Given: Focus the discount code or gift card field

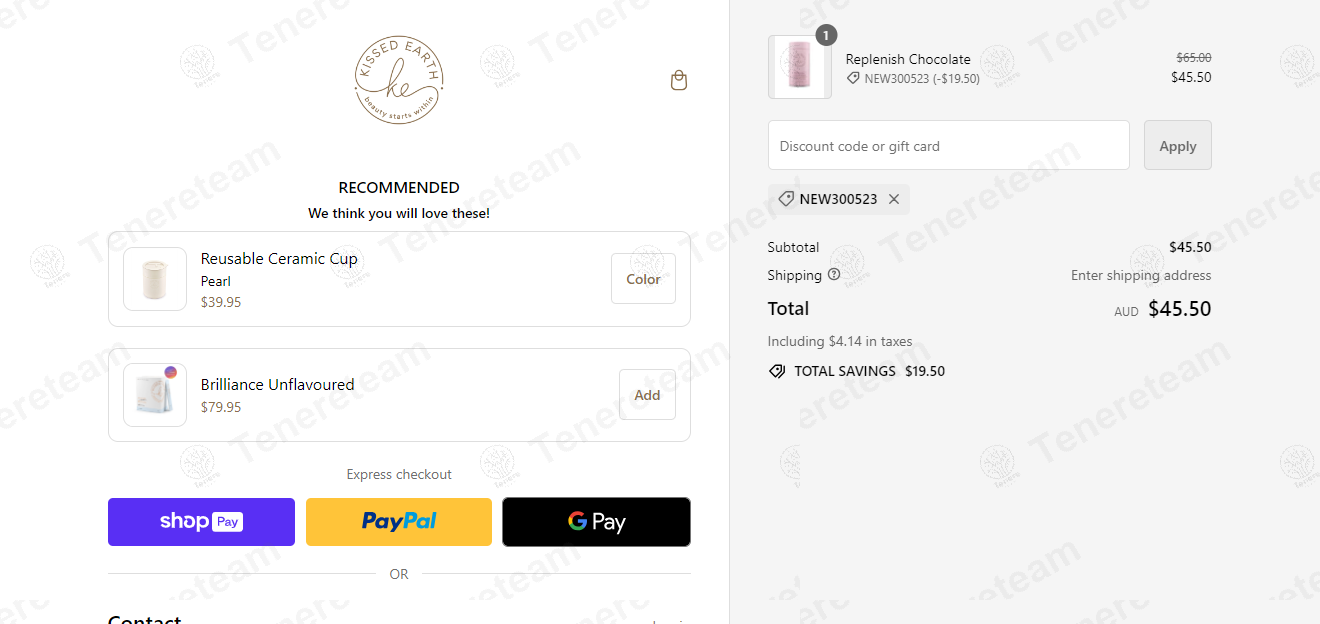Looking at the screenshot, I should pos(949,146).
